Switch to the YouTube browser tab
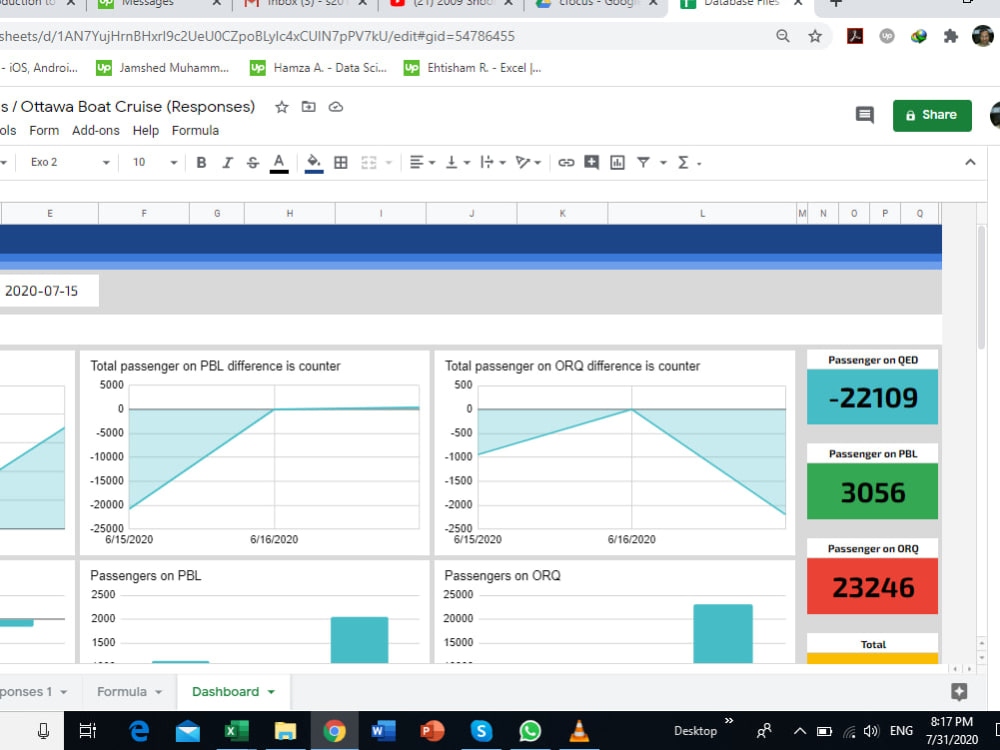The height and width of the screenshot is (750, 1000). 450,3
